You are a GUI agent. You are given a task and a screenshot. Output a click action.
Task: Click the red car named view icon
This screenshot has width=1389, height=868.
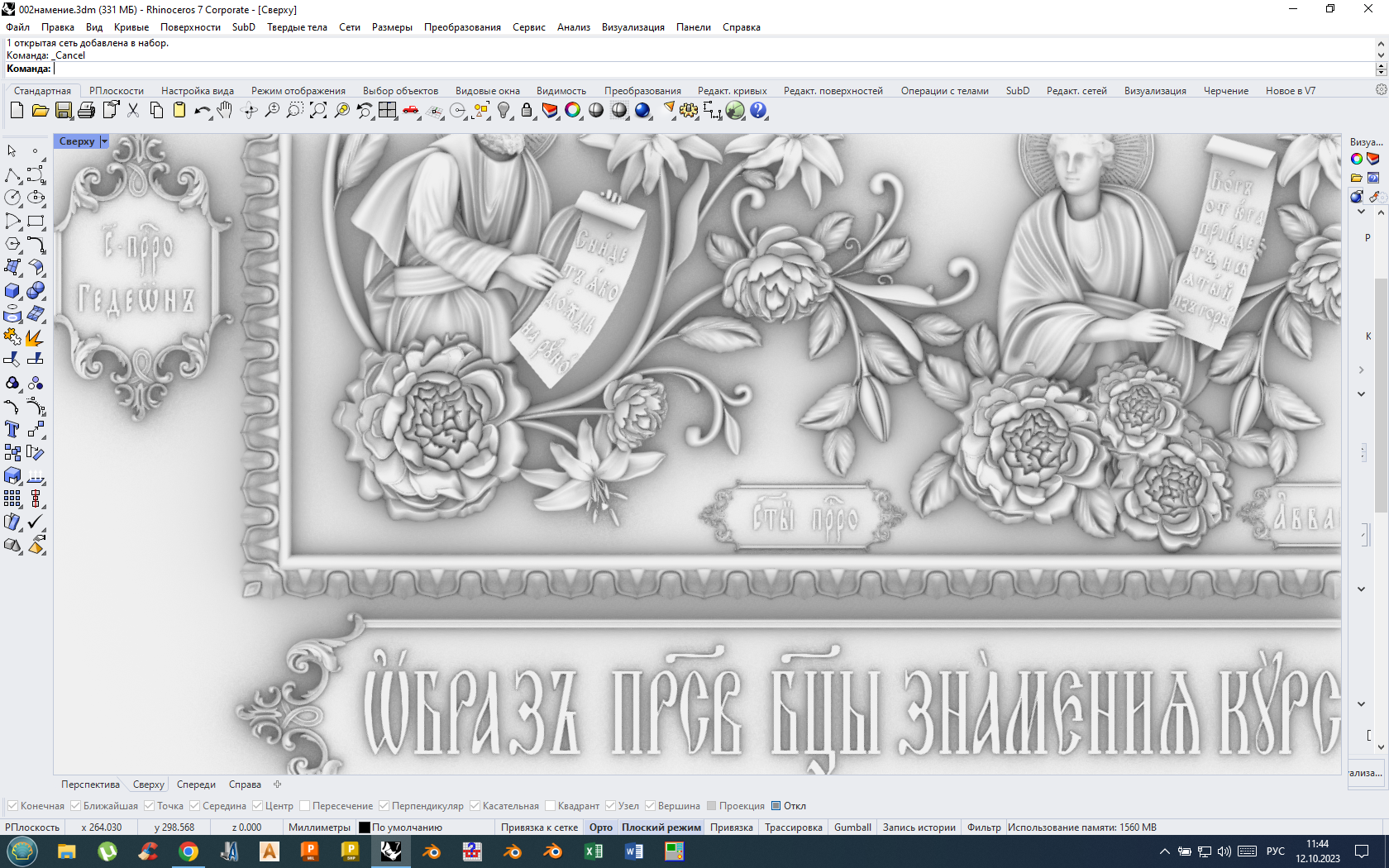(411, 110)
